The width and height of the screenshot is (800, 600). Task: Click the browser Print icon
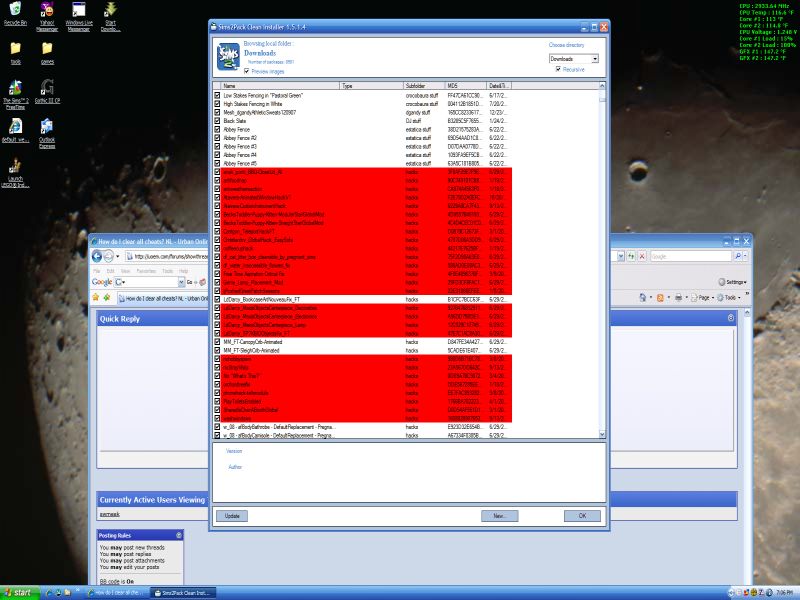(678, 297)
